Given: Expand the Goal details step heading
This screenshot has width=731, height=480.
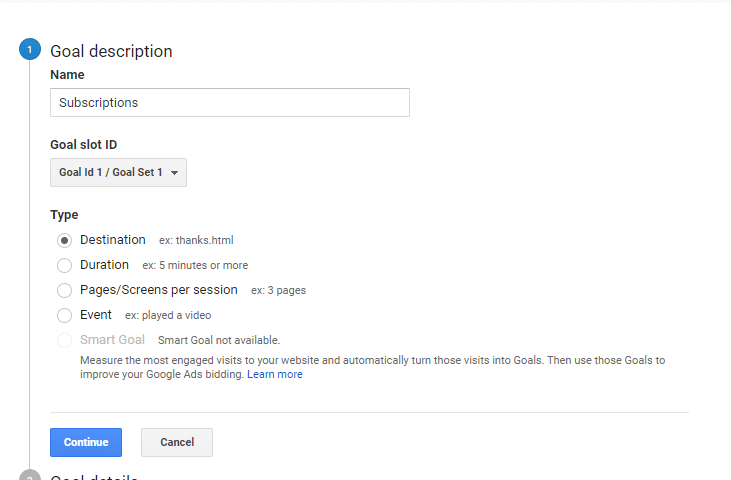Looking at the screenshot, I should click(94, 476).
